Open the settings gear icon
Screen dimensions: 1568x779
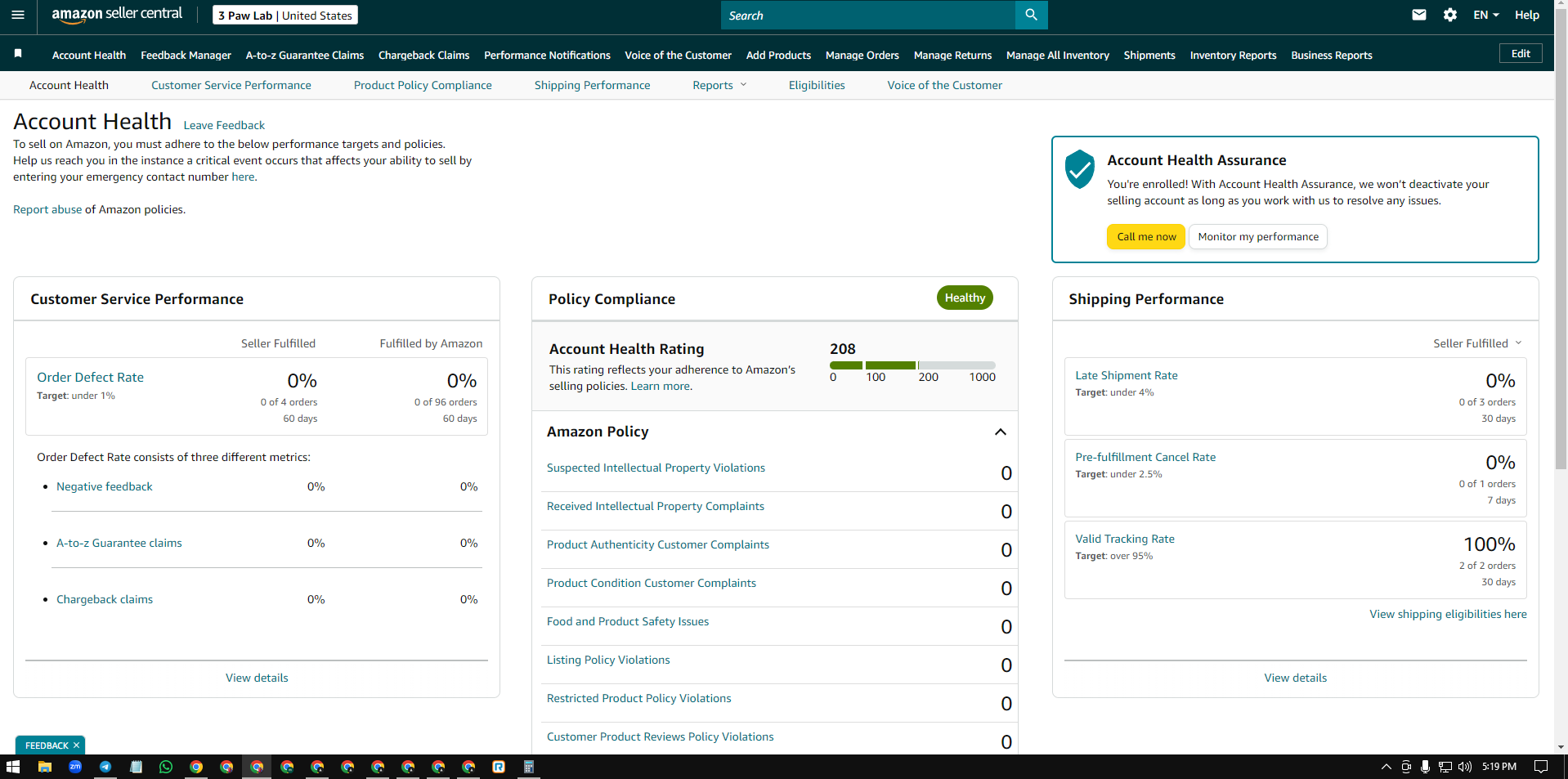coord(1450,15)
